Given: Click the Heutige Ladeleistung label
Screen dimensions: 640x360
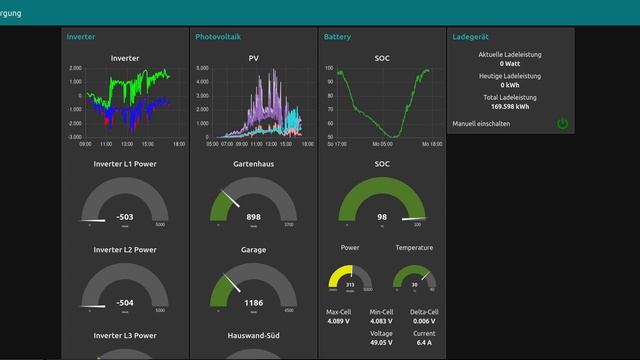Looking at the screenshot, I should 510,76.
